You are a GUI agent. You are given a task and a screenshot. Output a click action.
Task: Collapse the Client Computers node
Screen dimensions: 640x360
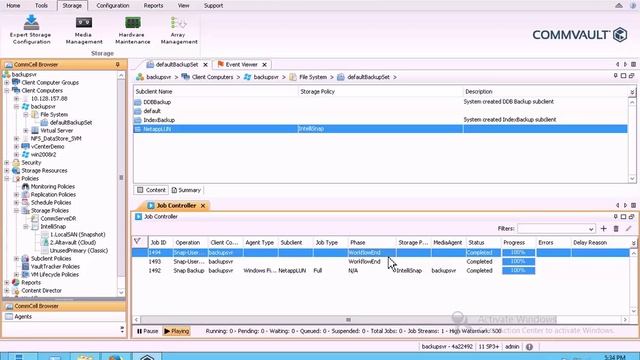point(7,91)
